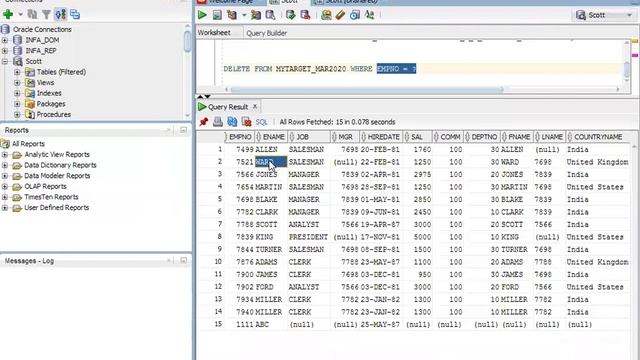The image size is (640, 360).
Task: Click the print icon in Query Result
Action: point(218,122)
